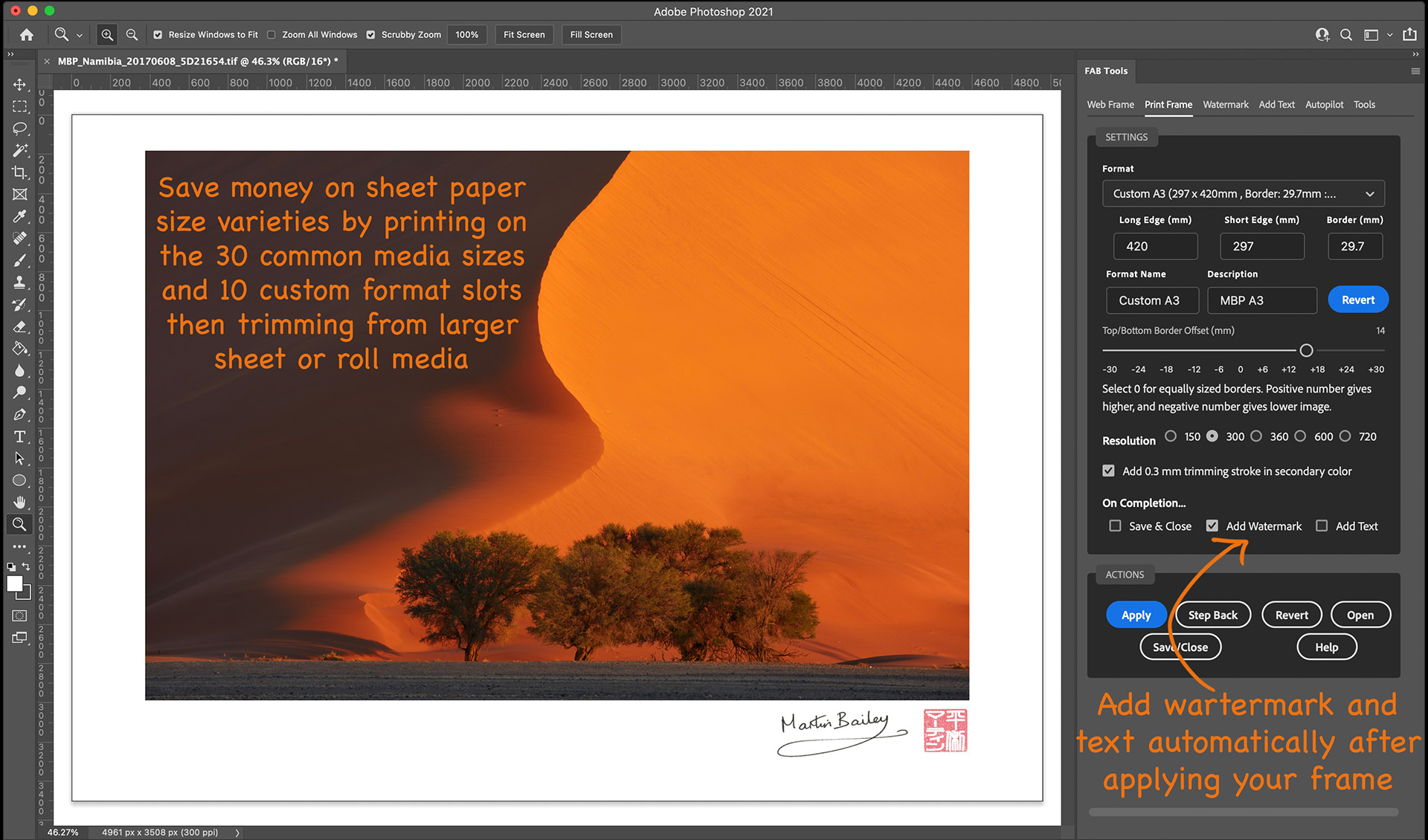Select the Hand tool
The height and width of the screenshot is (840, 1428).
[x=20, y=503]
